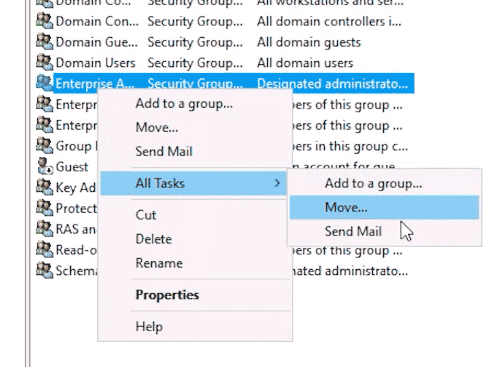Click the Enterprise A... group icon
Screen dimensions: 503x367
(x=44, y=83)
